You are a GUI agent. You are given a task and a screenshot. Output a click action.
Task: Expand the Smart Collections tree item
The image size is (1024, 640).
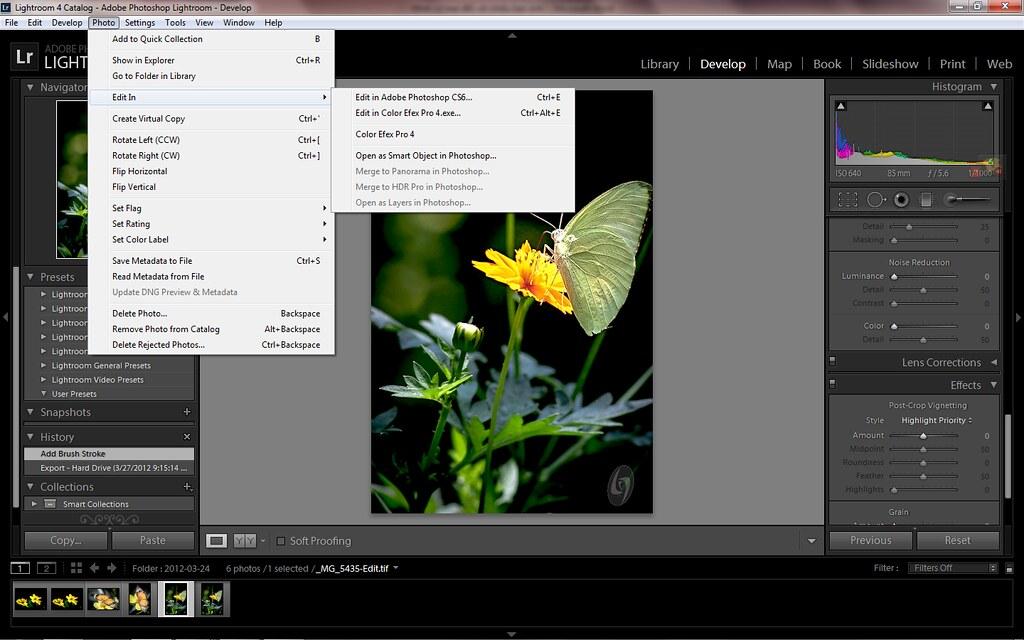35,504
